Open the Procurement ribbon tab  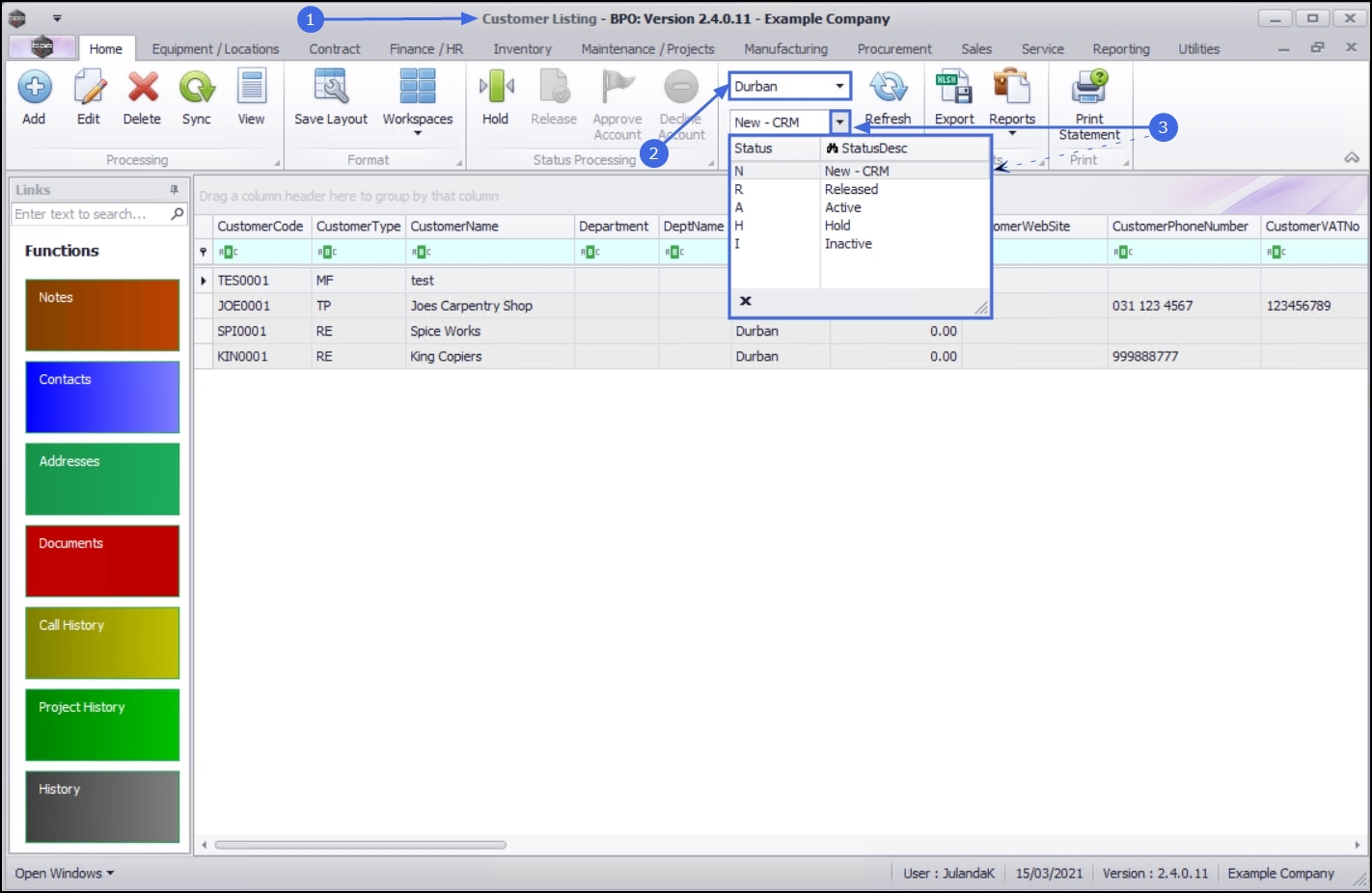[x=894, y=49]
